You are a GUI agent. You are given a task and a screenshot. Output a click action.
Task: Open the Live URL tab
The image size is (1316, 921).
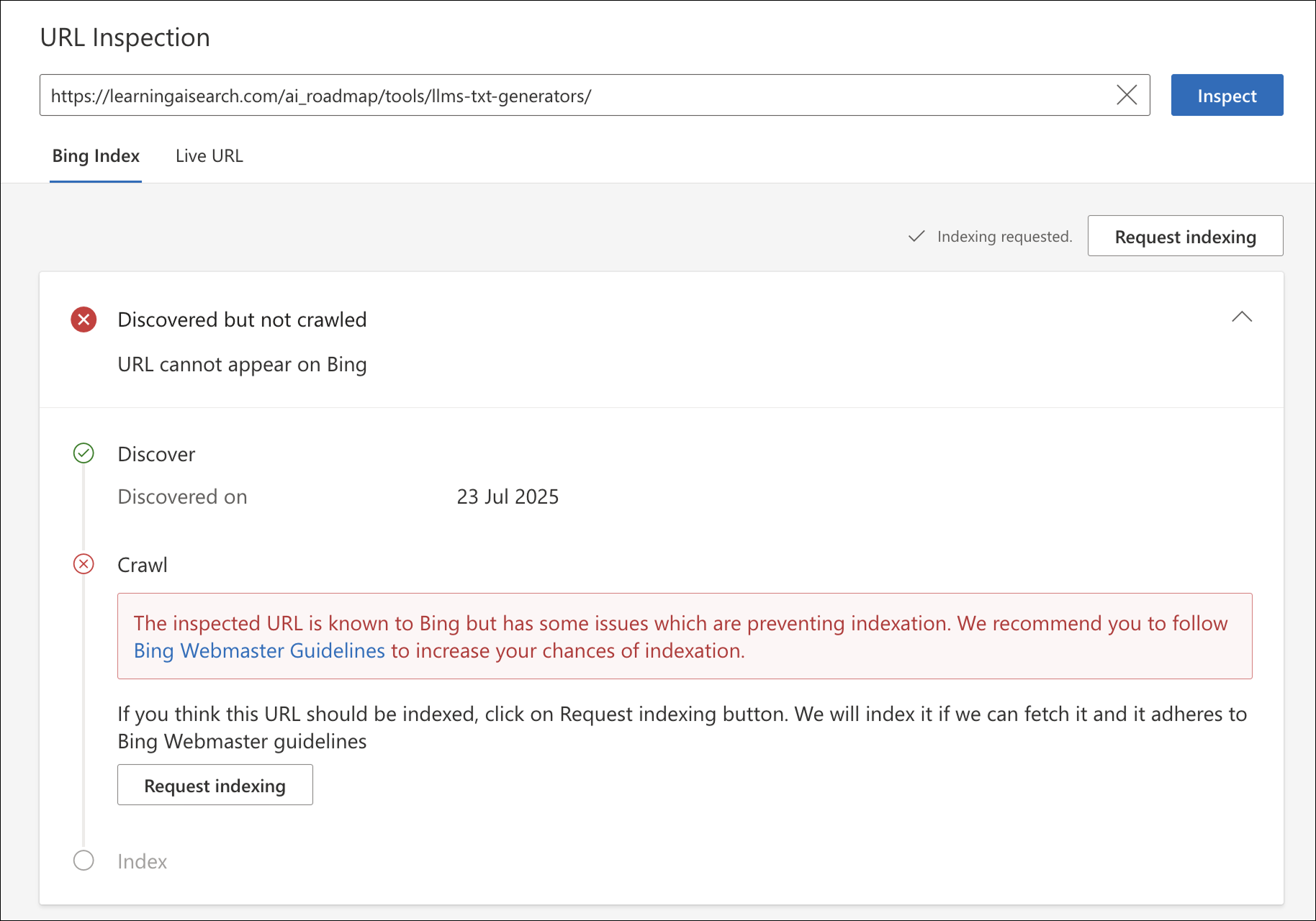[209, 156]
